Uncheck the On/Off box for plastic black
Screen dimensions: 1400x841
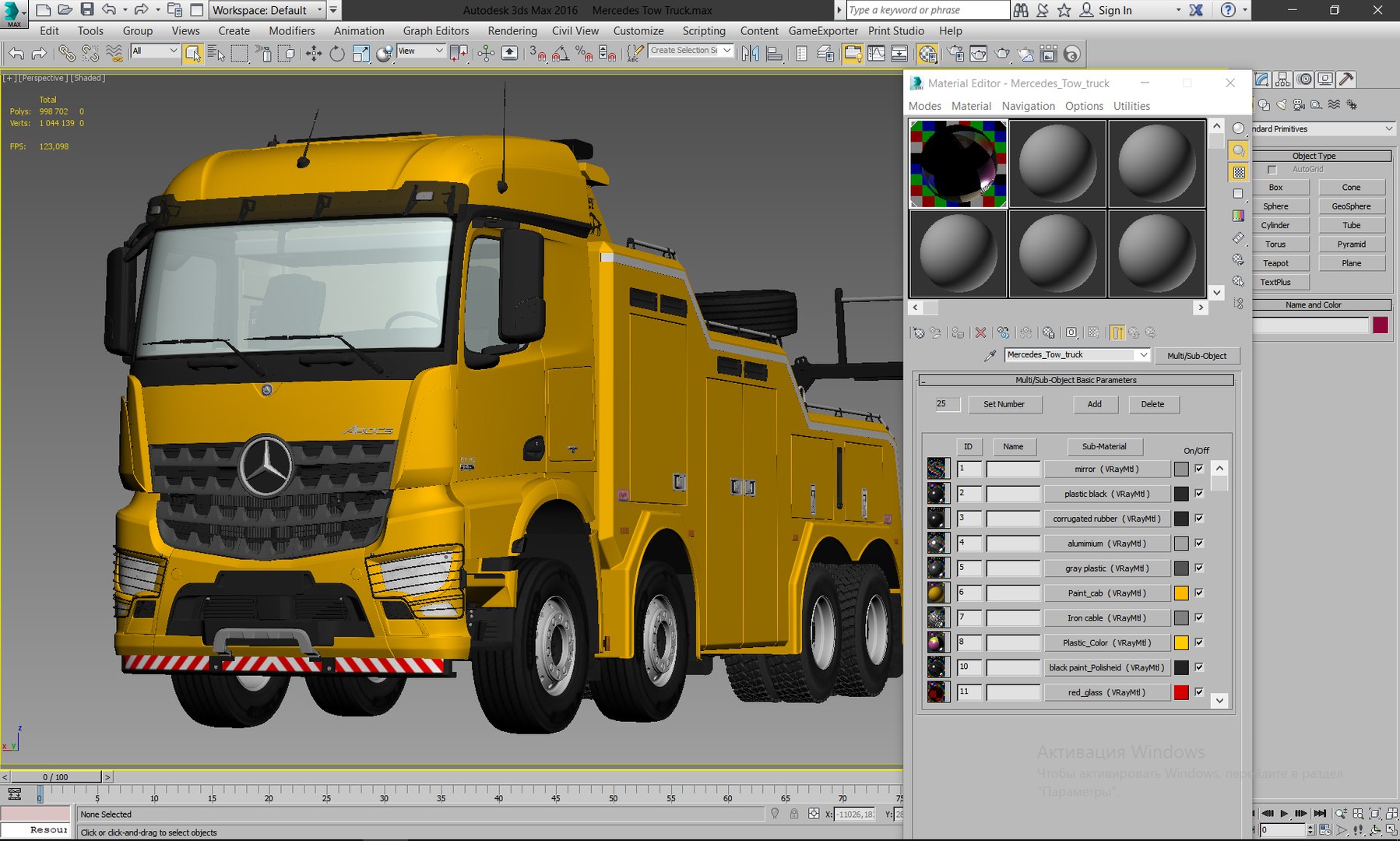coord(1199,493)
